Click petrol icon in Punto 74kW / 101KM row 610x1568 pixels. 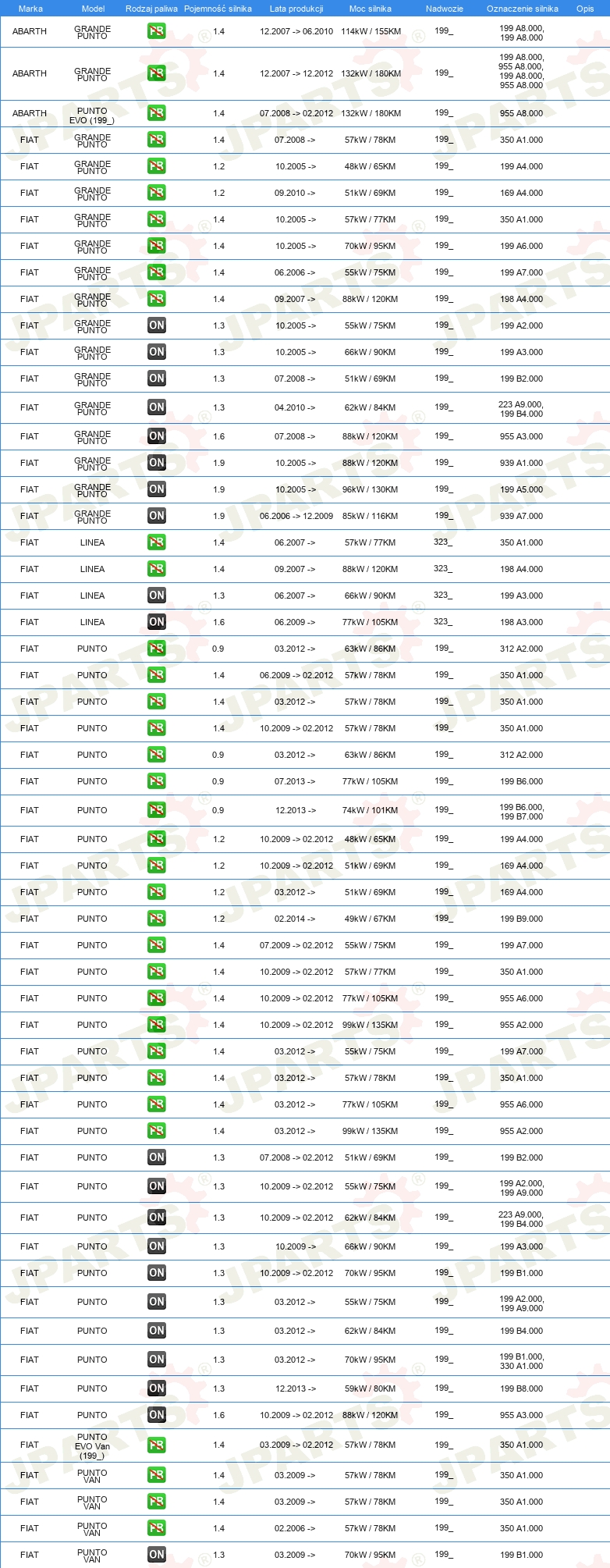click(x=157, y=810)
